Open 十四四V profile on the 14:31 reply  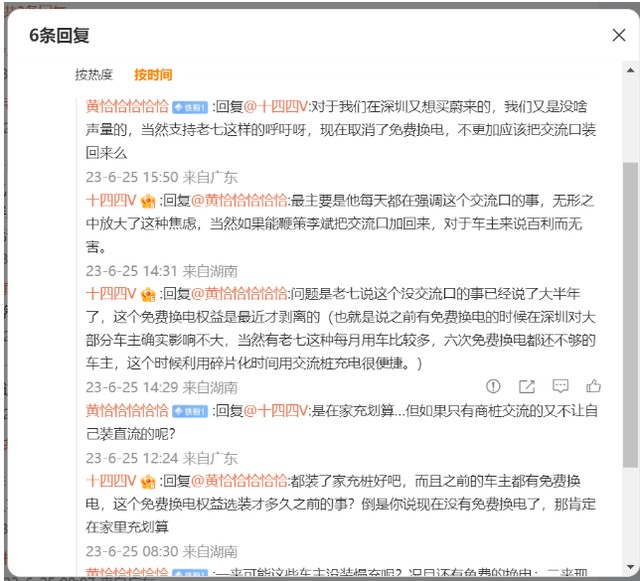110,200
